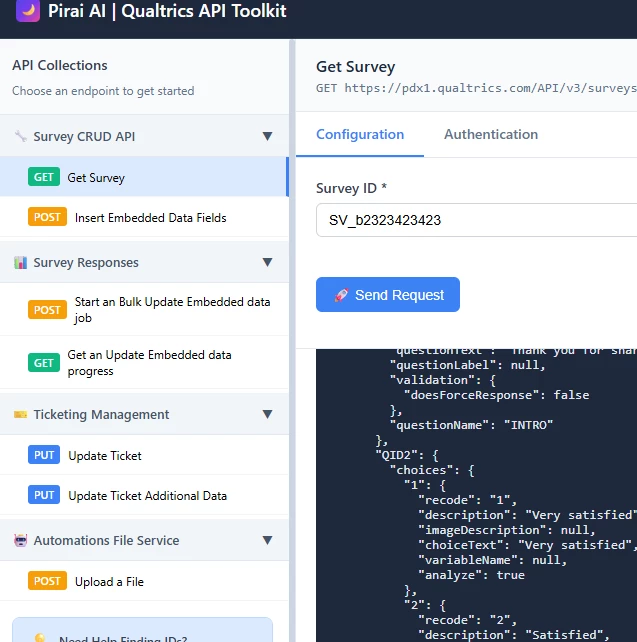Open Start an Bulk Update Embedded data job

click(x=144, y=310)
